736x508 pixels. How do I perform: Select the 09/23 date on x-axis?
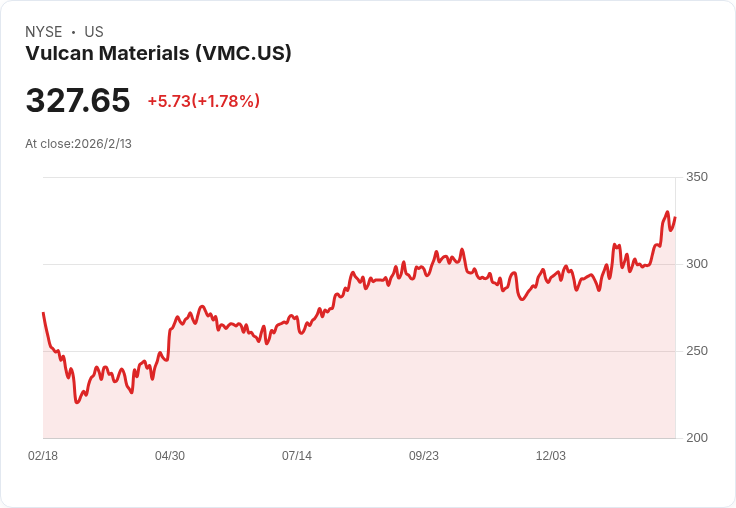(424, 456)
